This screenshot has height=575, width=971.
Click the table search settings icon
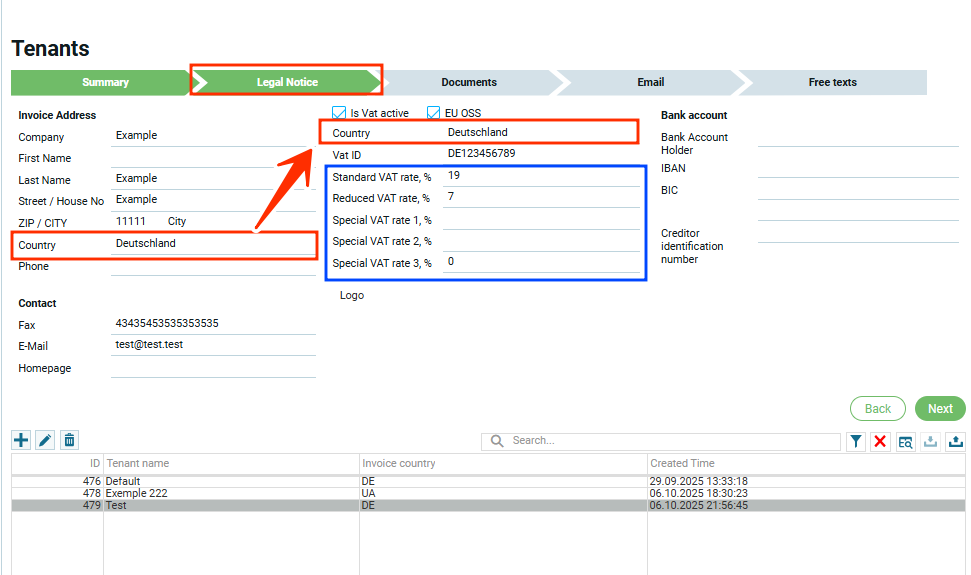coord(905,441)
